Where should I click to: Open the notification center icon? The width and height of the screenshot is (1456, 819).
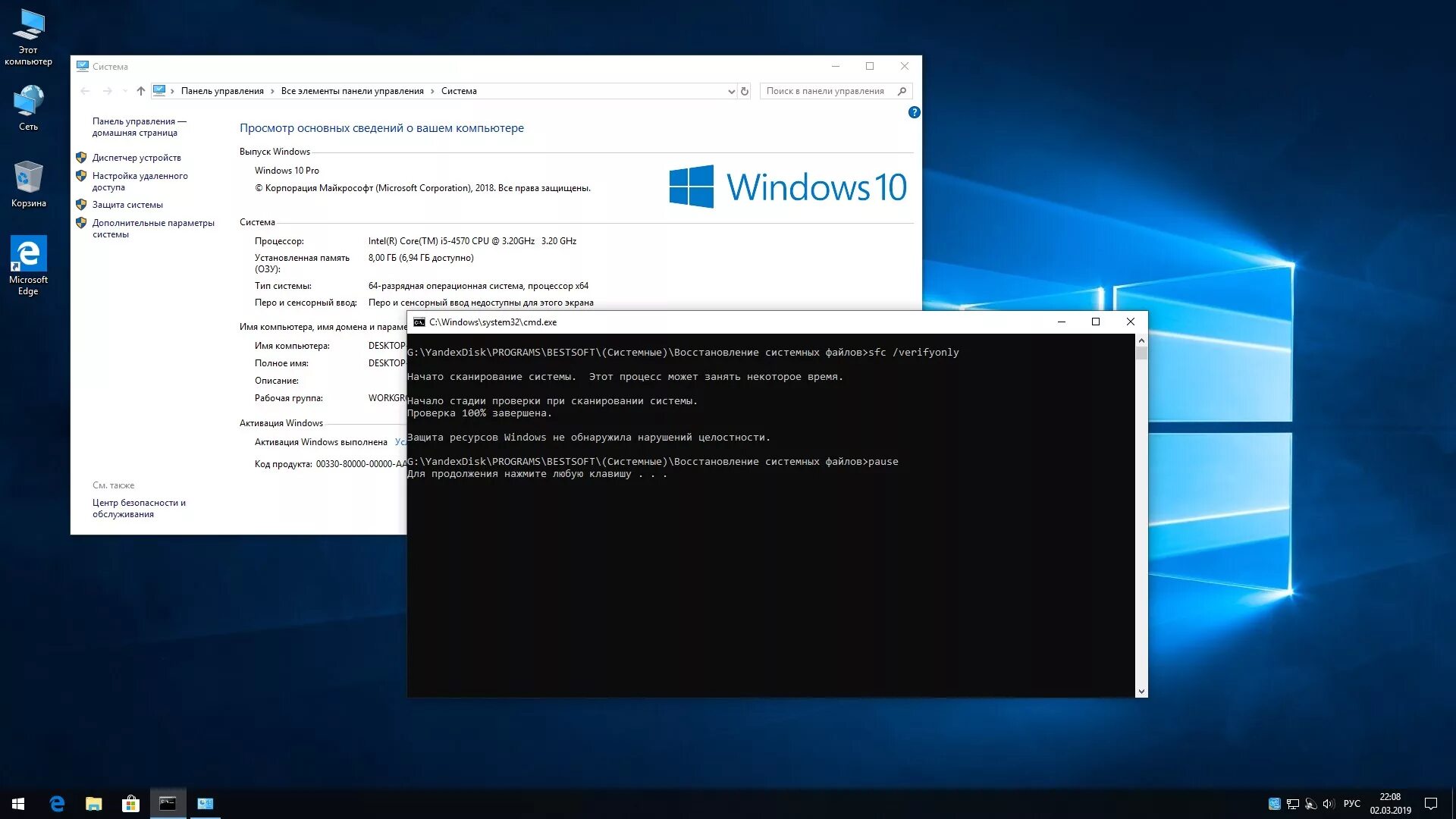click(1430, 804)
